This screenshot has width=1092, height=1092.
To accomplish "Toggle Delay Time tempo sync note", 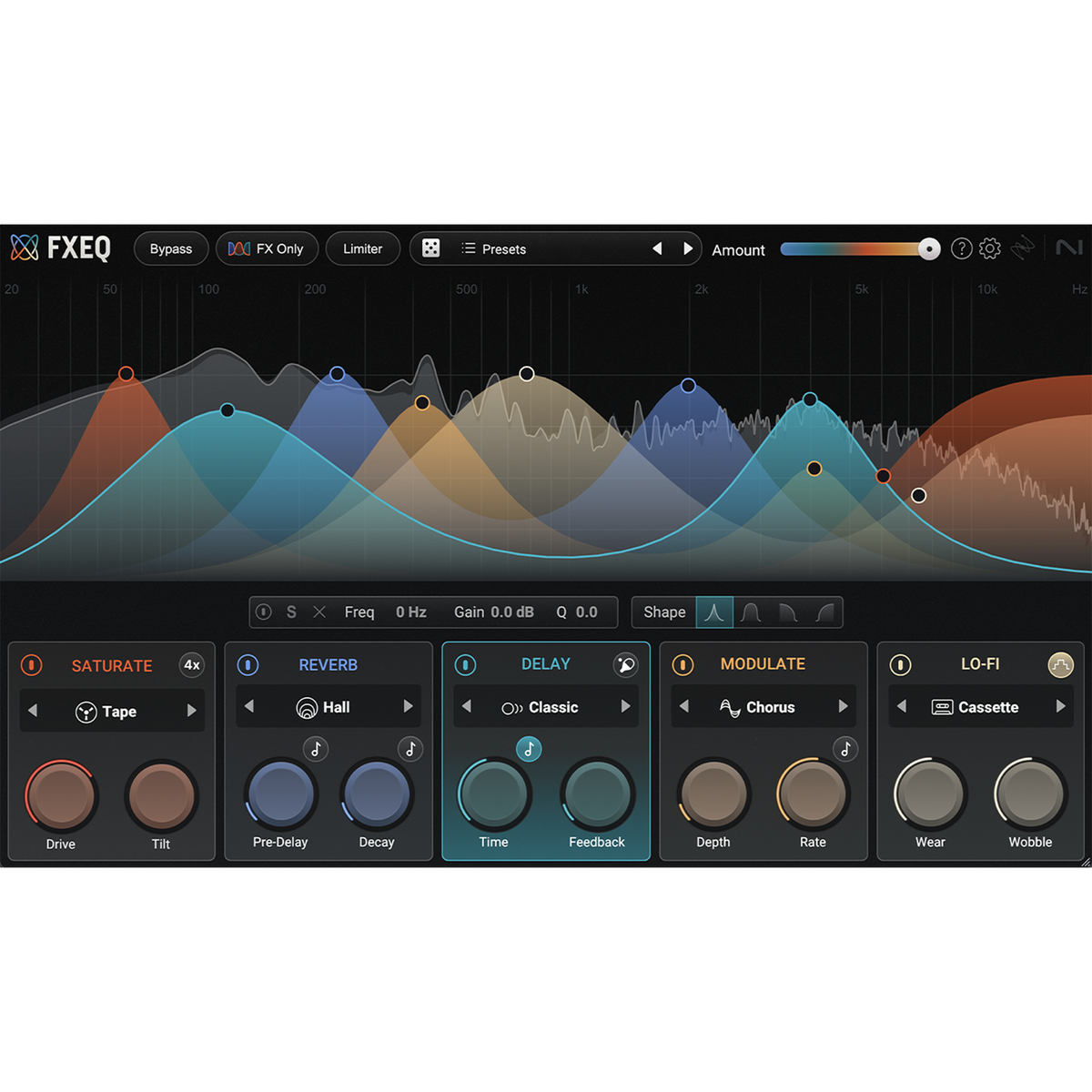I will [529, 749].
